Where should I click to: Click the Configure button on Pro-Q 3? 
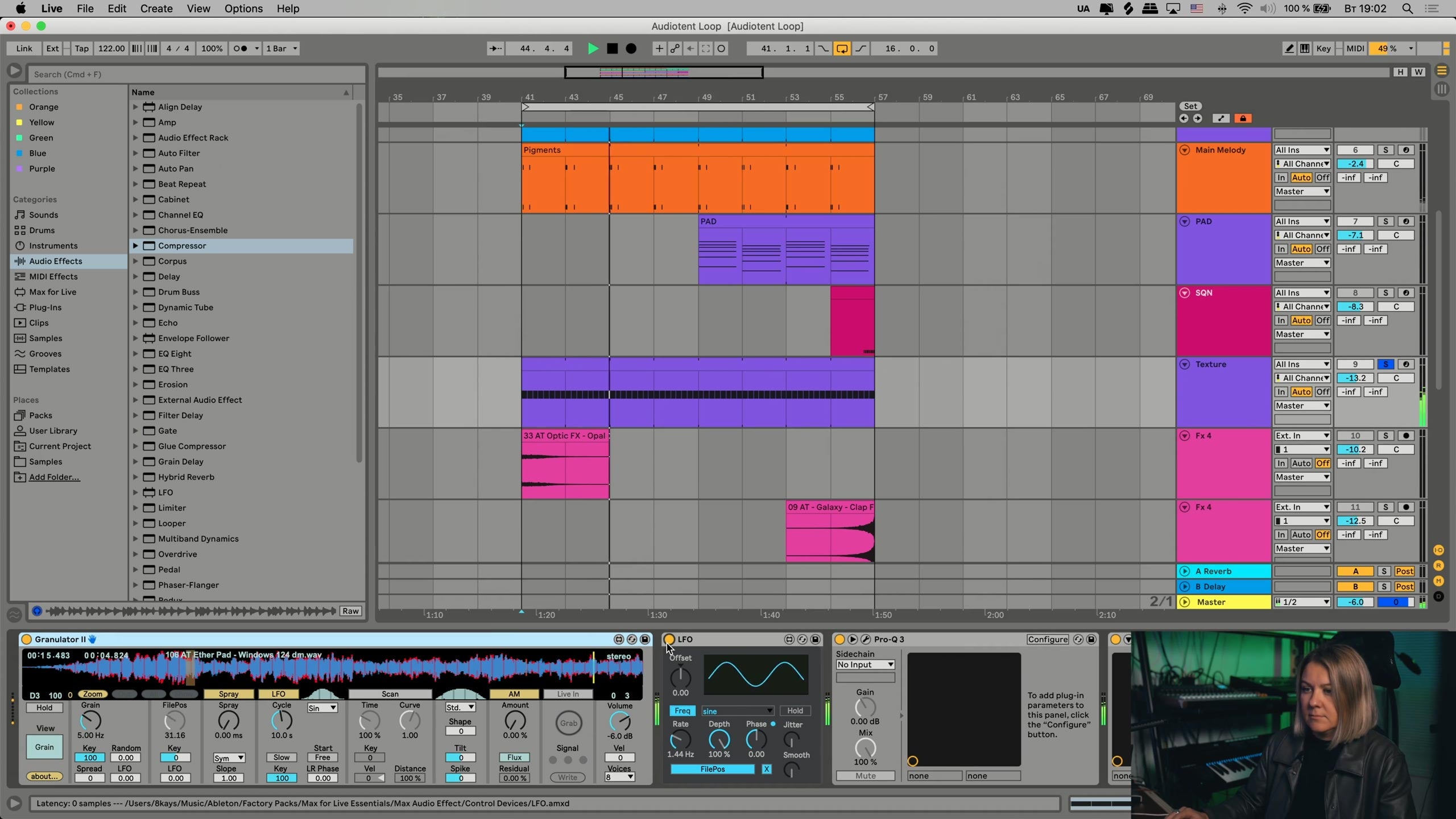pos(1048,639)
